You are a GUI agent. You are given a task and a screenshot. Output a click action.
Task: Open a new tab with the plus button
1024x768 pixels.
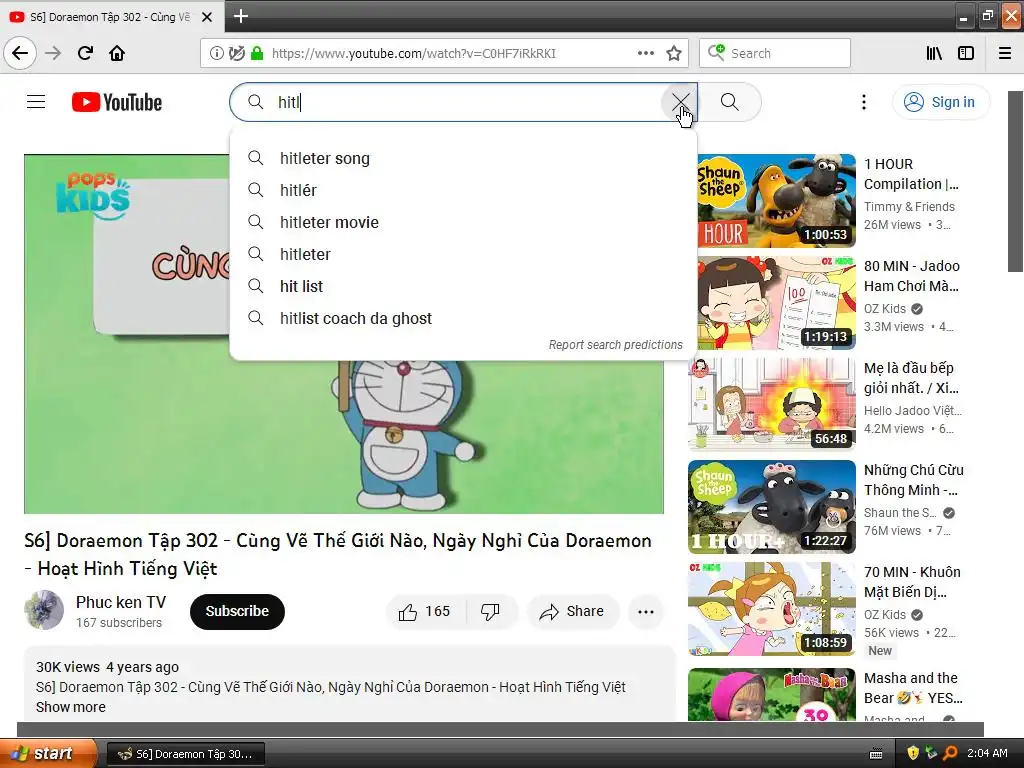click(x=240, y=16)
